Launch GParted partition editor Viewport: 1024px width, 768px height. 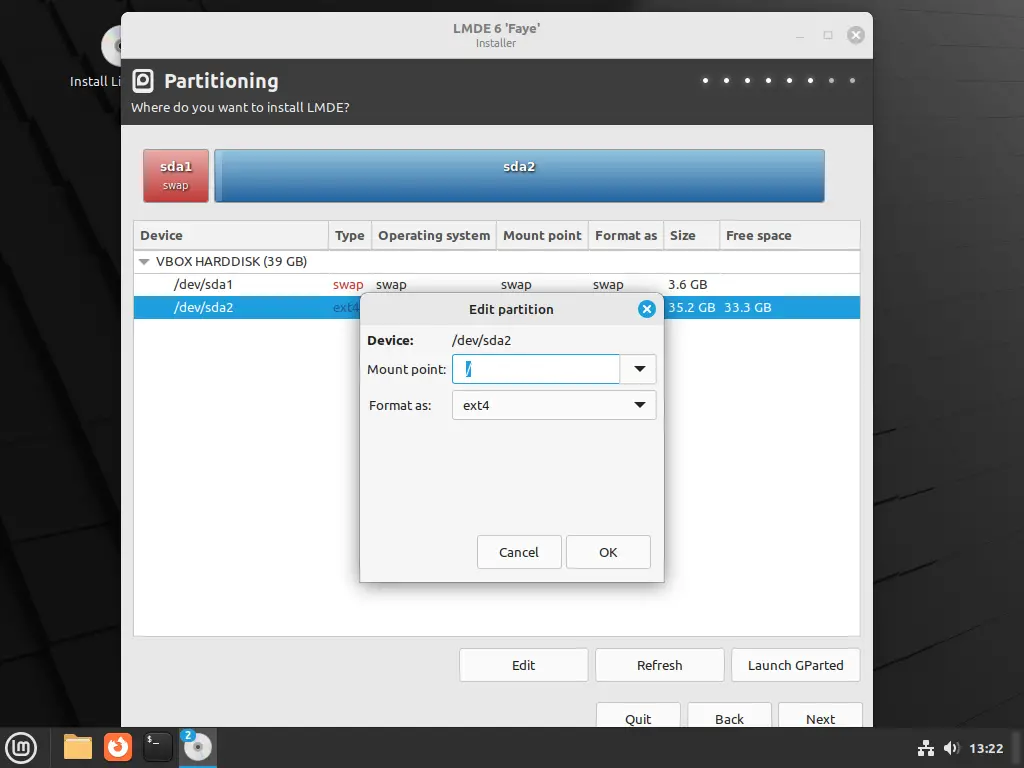pyautogui.click(x=795, y=665)
